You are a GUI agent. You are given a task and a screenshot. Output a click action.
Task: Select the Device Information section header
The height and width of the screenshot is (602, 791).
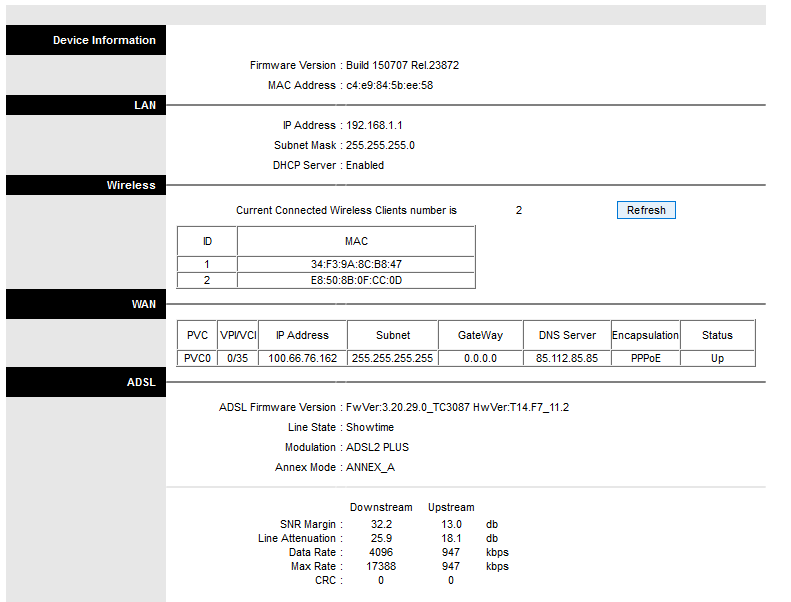86,40
